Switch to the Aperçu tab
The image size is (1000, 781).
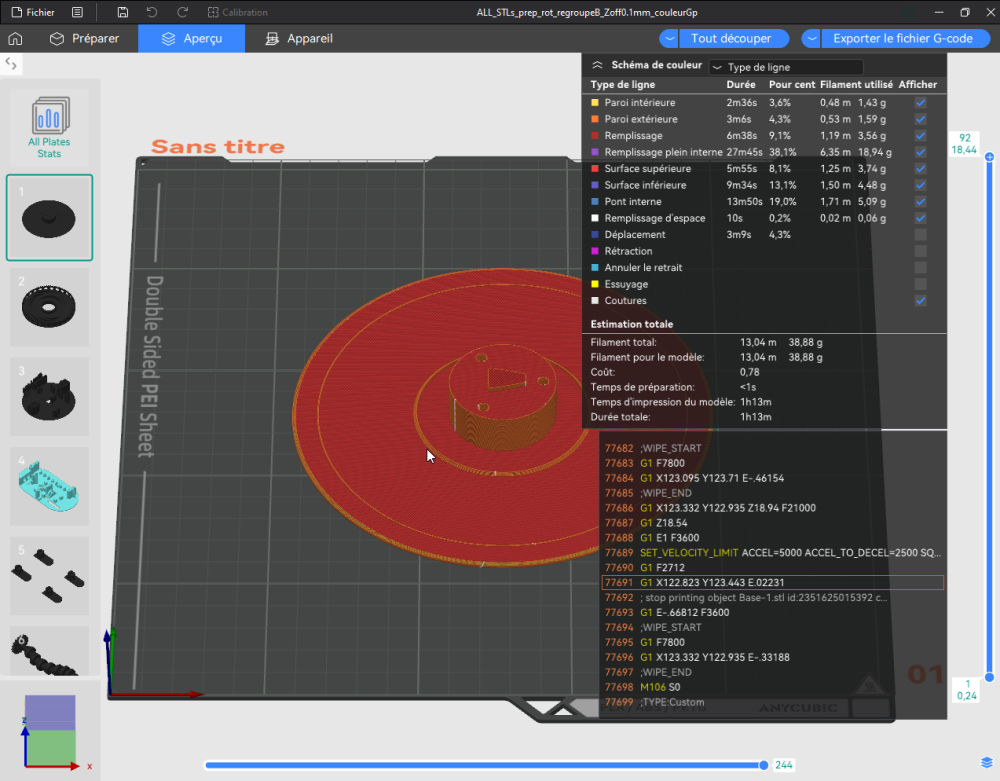coord(191,38)
